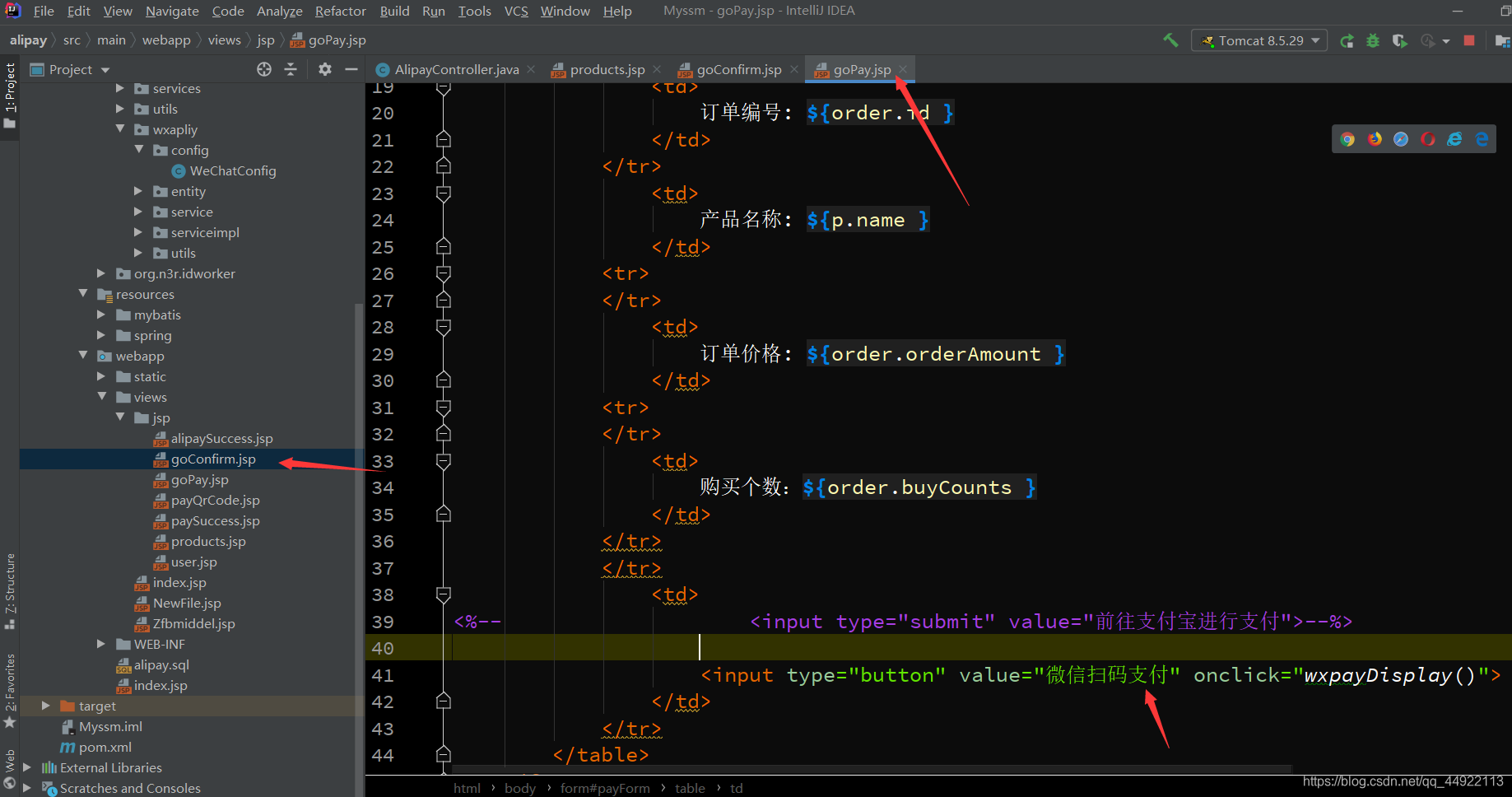
Task: Place cursor on editor line 40
Action: pyautogui.click(x=938, y=647)
